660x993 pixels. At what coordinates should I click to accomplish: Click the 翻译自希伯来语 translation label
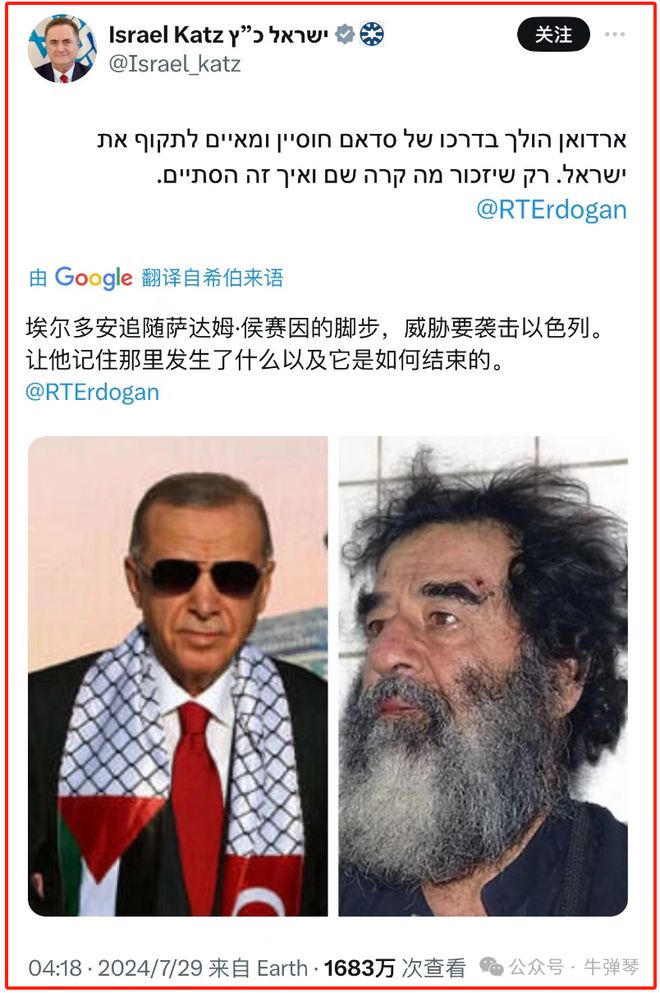coord(212,277)
